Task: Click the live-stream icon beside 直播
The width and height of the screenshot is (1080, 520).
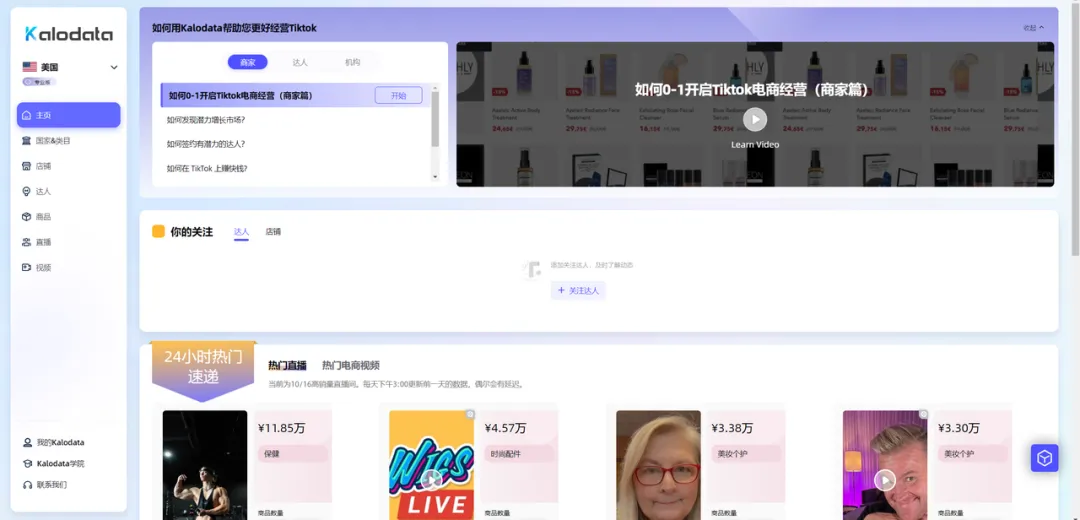Action: pyautogui.click(x=27, y=242)
